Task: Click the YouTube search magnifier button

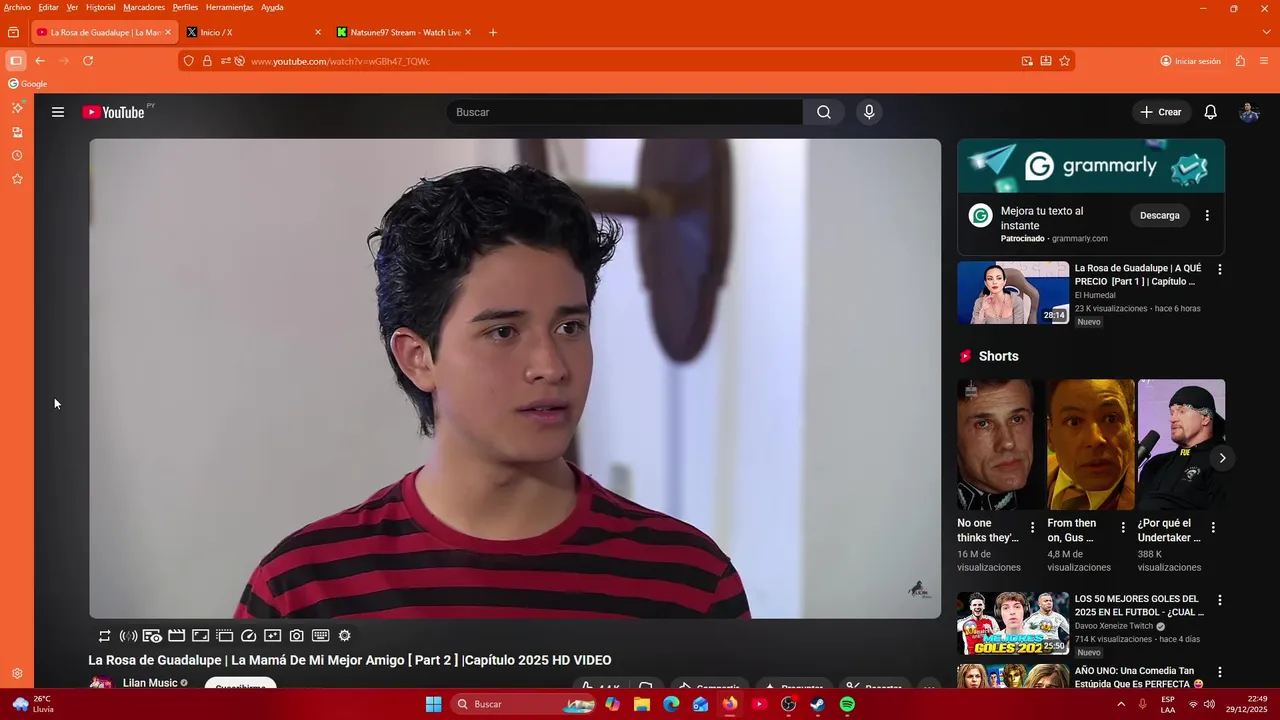Action: (x=824, y=112)
